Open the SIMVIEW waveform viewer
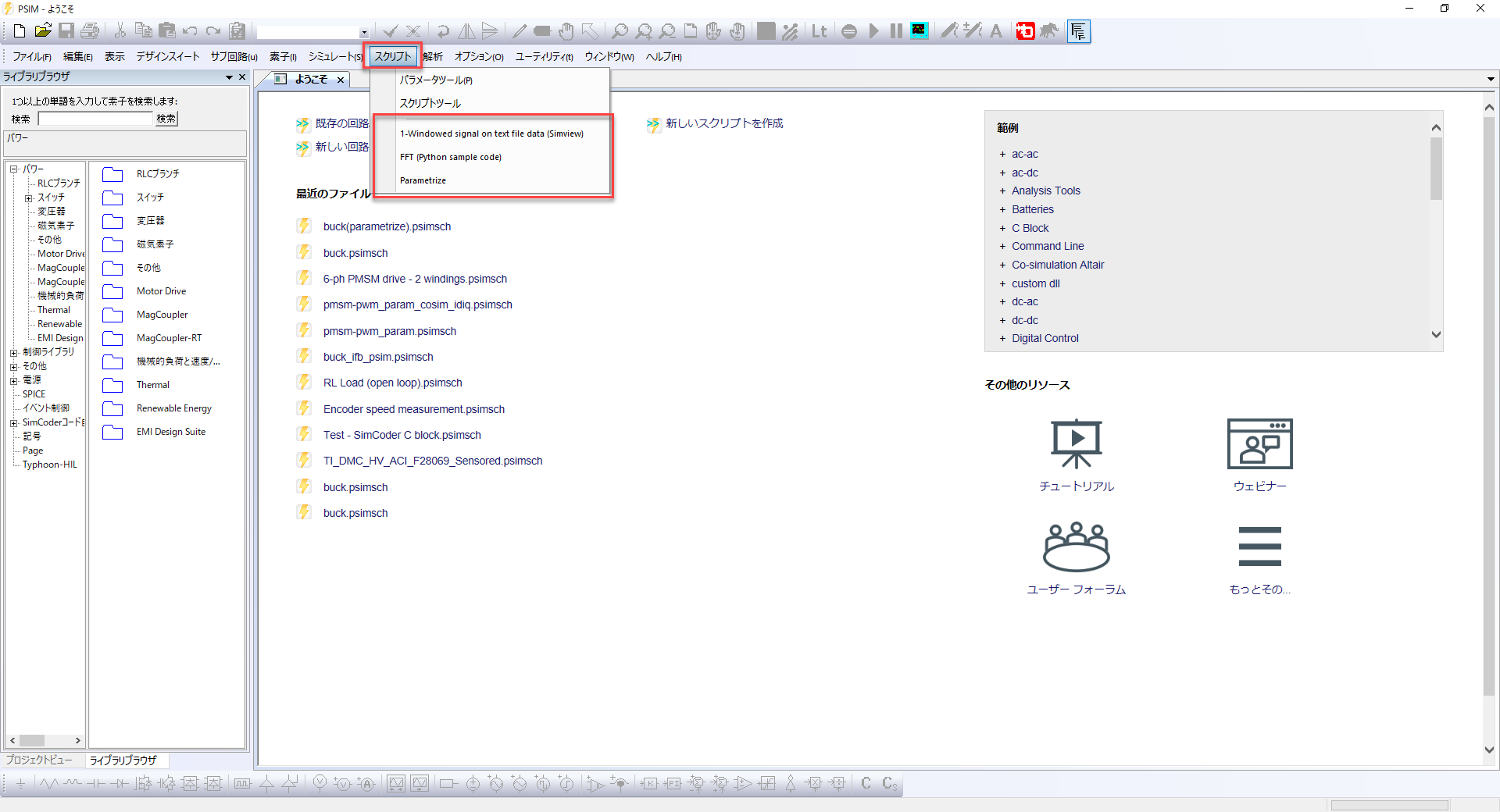This screenshot has width=1500, height=812. click(920, 31)
